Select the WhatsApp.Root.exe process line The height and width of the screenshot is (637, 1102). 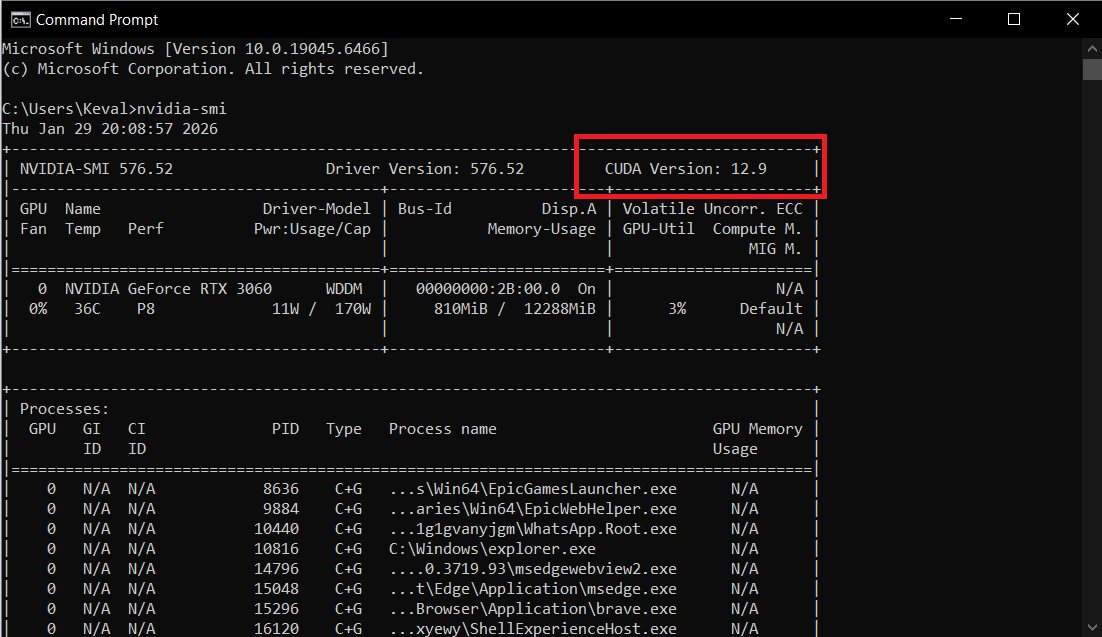point(533,528)
